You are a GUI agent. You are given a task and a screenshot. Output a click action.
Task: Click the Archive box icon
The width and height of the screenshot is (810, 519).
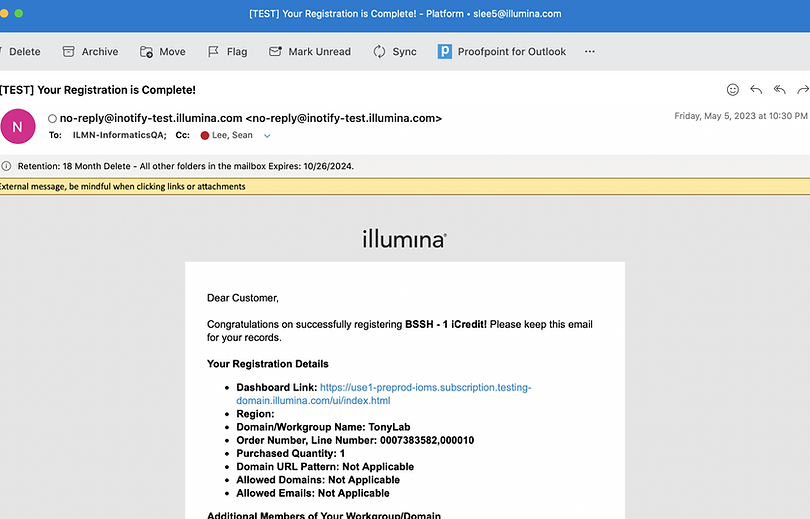pyautogui.click(x=68, y=51)
